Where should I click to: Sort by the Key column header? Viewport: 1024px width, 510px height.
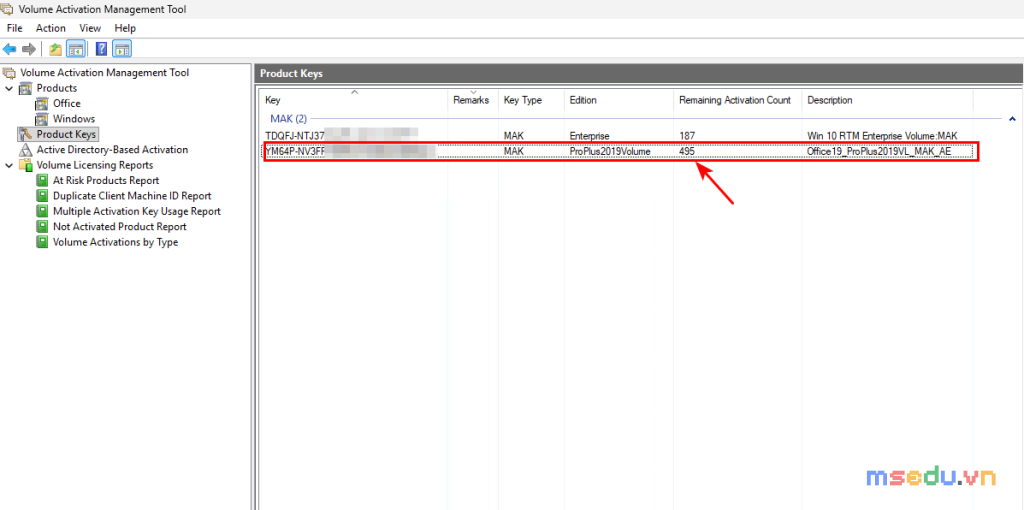(355, 100)
